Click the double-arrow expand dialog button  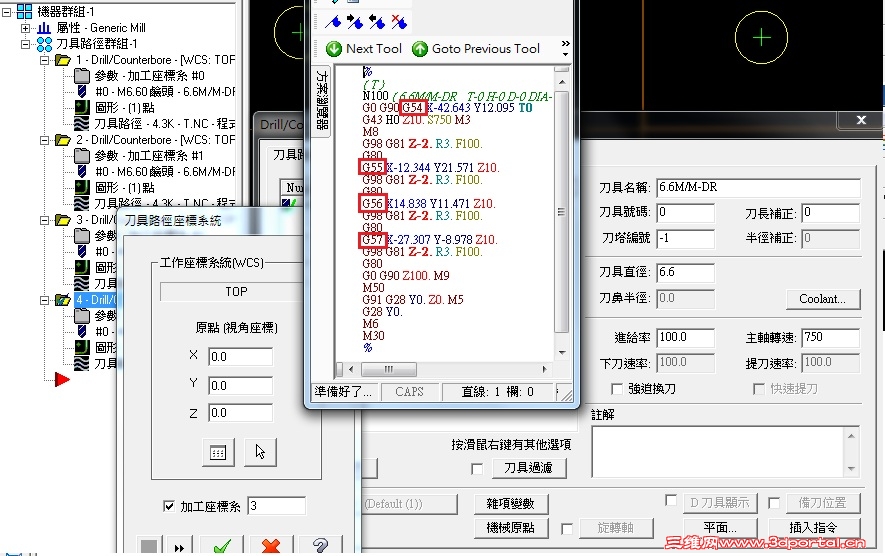pyautogui.click(x=179, y=548)
